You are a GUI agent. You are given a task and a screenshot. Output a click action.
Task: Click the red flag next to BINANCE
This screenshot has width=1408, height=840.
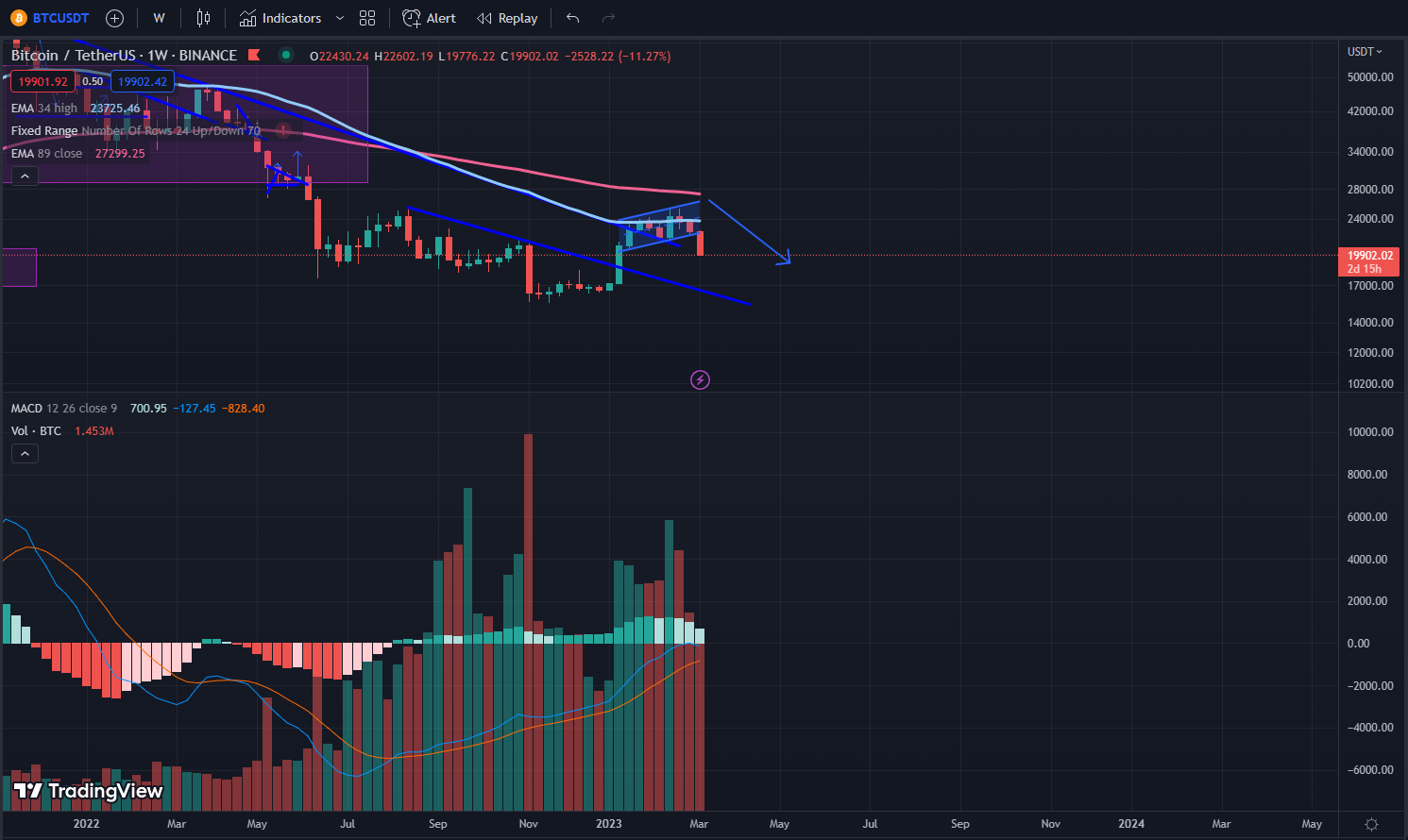coord(254,56)
